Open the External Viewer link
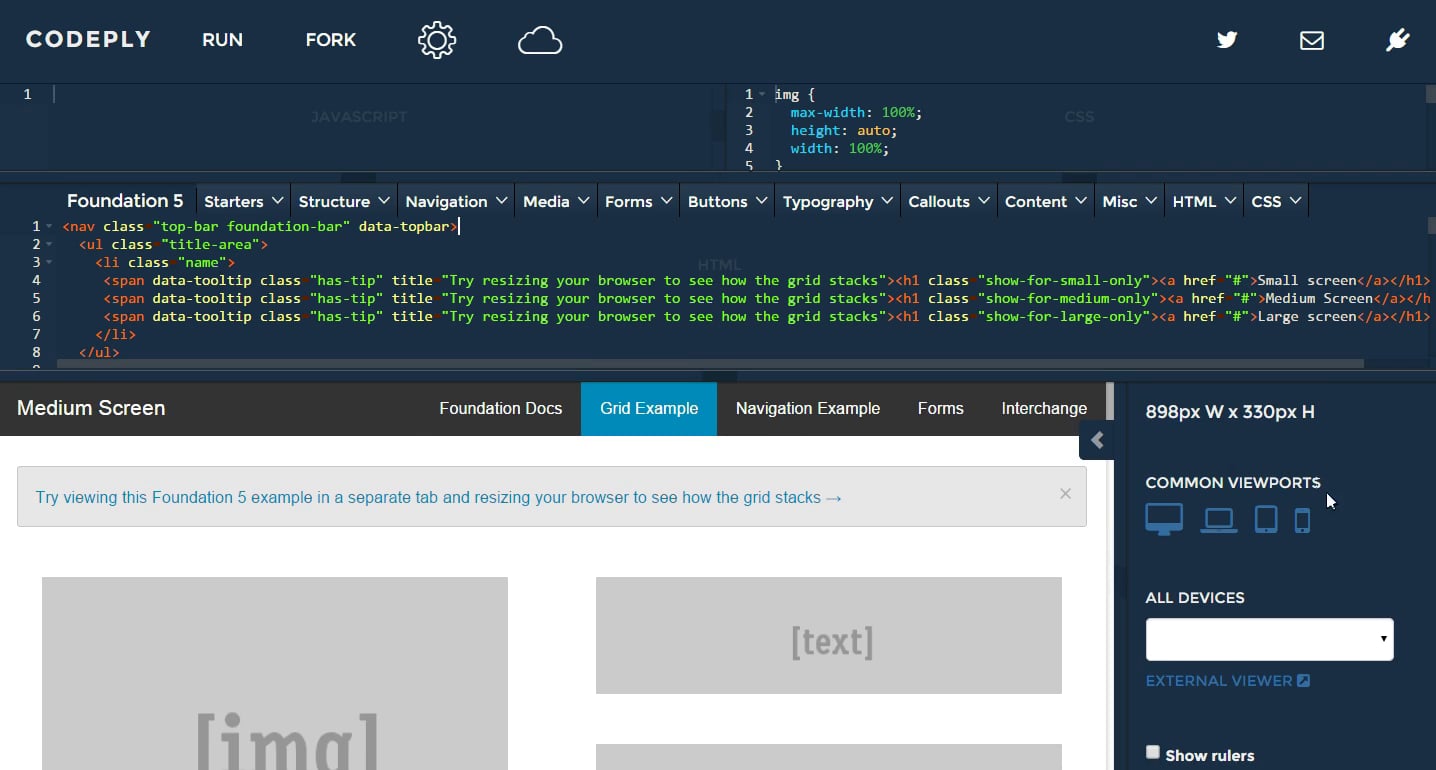Screen dimensions: 1436x770 coord(1228,681)
